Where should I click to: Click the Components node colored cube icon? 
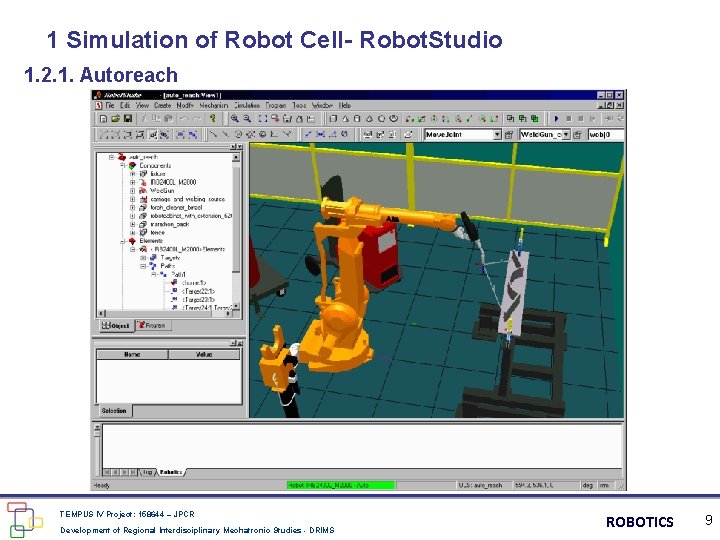click(x=132, y=165)
